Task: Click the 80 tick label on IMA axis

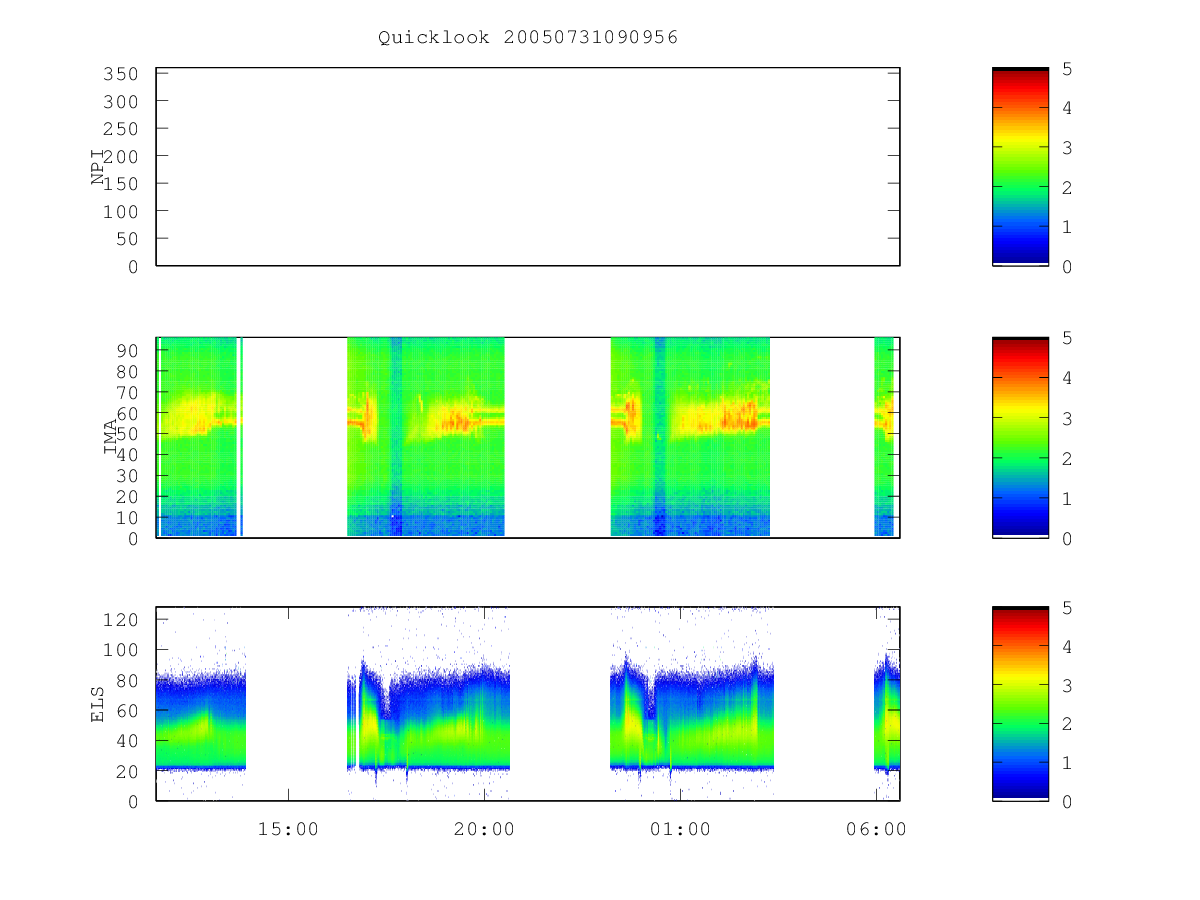Action: tap(128, 371)
